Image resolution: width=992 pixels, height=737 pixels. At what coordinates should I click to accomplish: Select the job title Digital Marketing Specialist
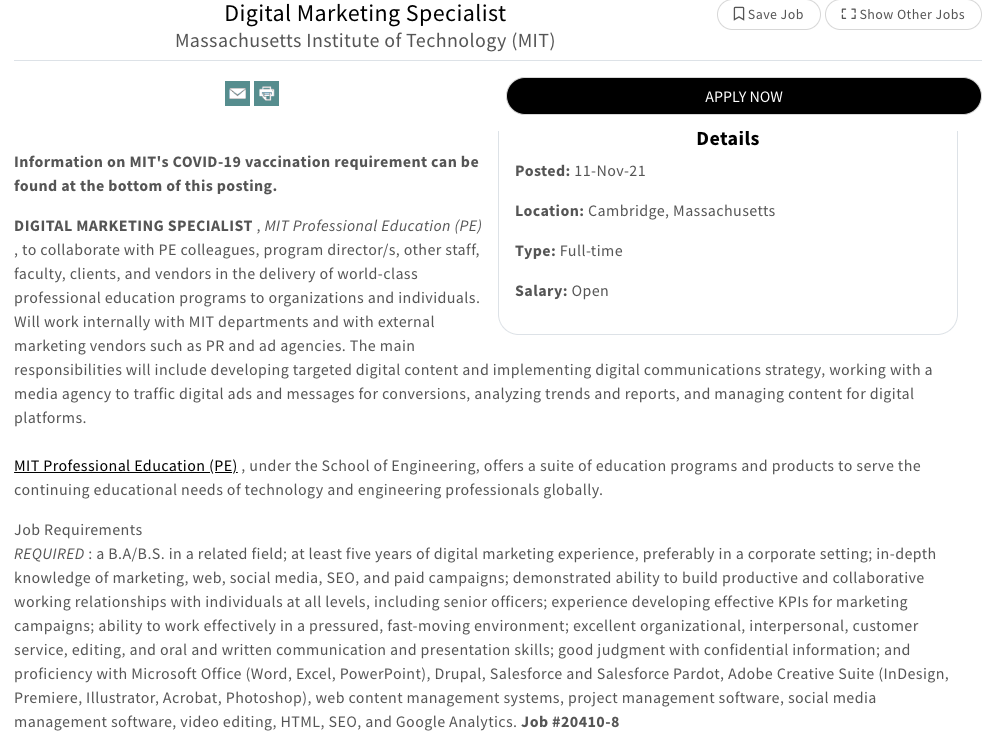tap(365, 14)
